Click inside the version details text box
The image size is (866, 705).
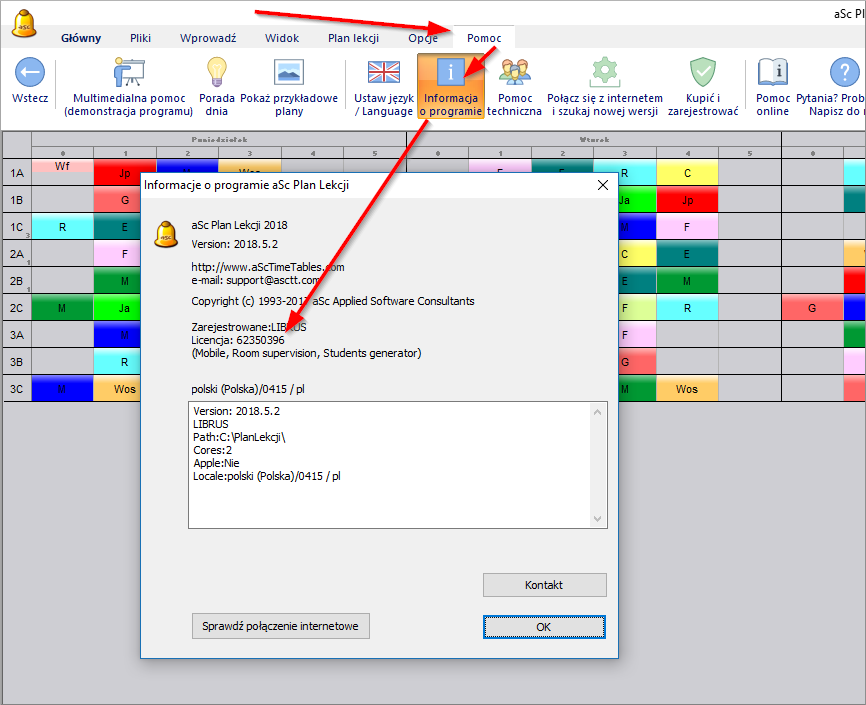[x=398, y=465]
